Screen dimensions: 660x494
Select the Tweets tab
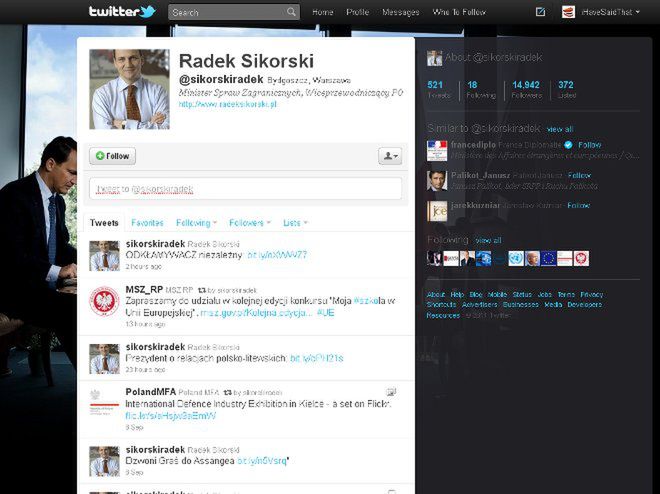(104, 223)
